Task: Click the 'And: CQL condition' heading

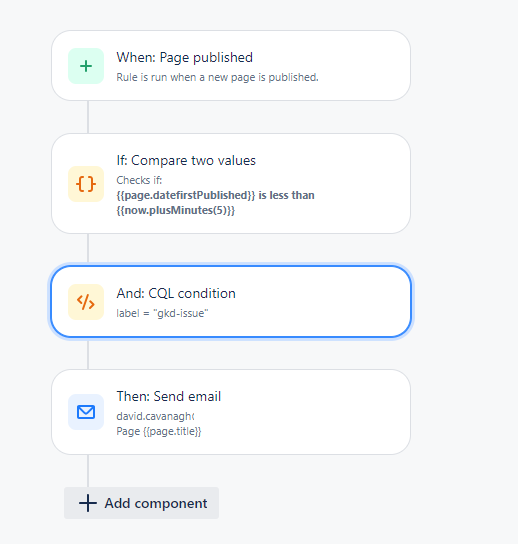Action: tap(176, 294)
